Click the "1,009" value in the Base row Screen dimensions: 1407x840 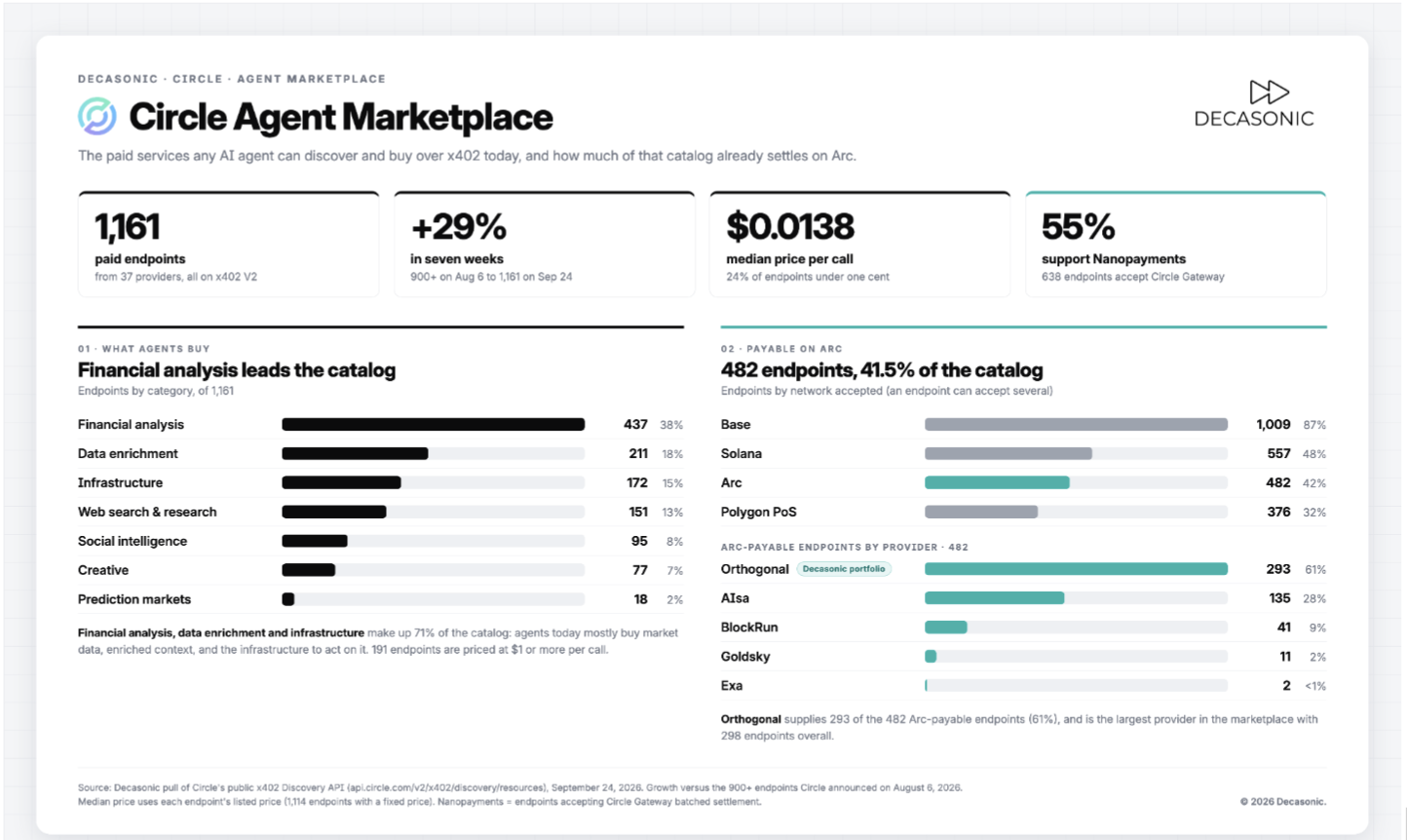tap(1274, 425)
